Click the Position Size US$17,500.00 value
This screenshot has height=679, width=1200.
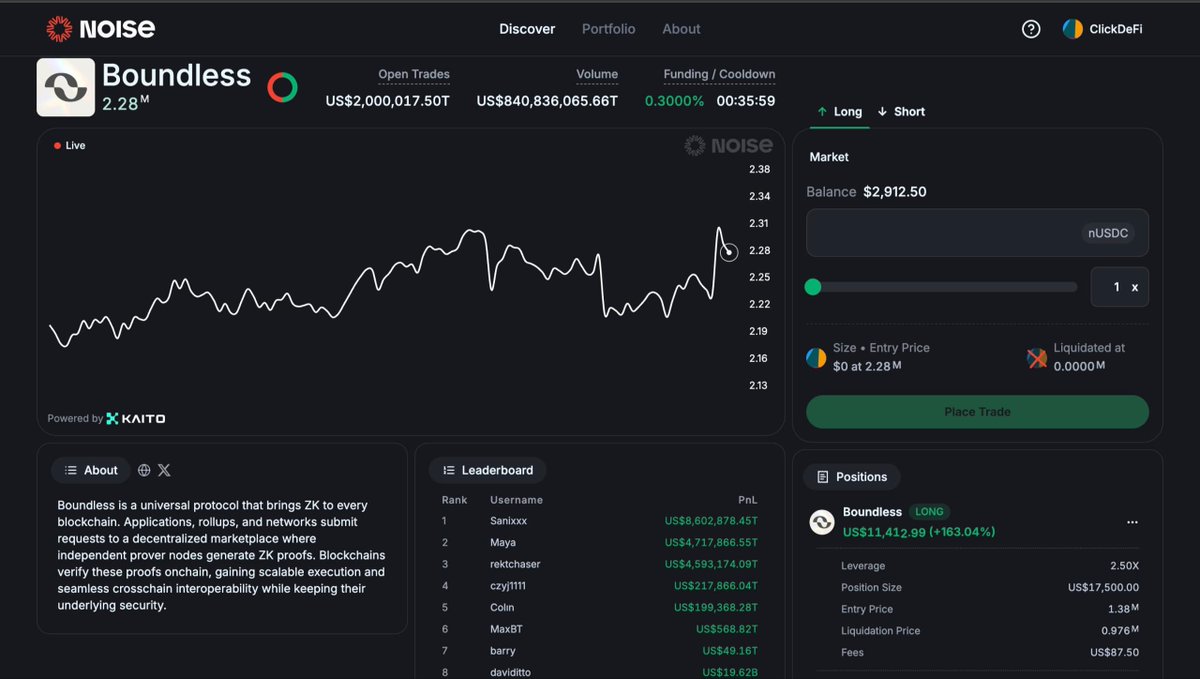[1103, 587]
